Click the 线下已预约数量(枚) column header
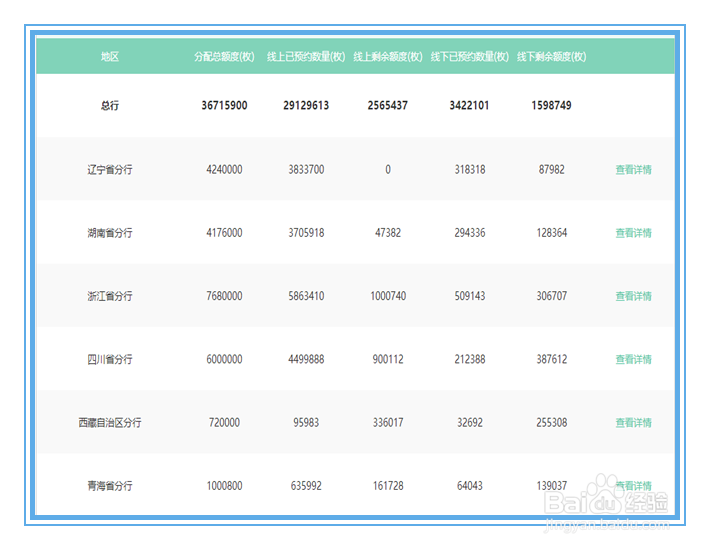The image size is (710, 550). coord(470,57)
